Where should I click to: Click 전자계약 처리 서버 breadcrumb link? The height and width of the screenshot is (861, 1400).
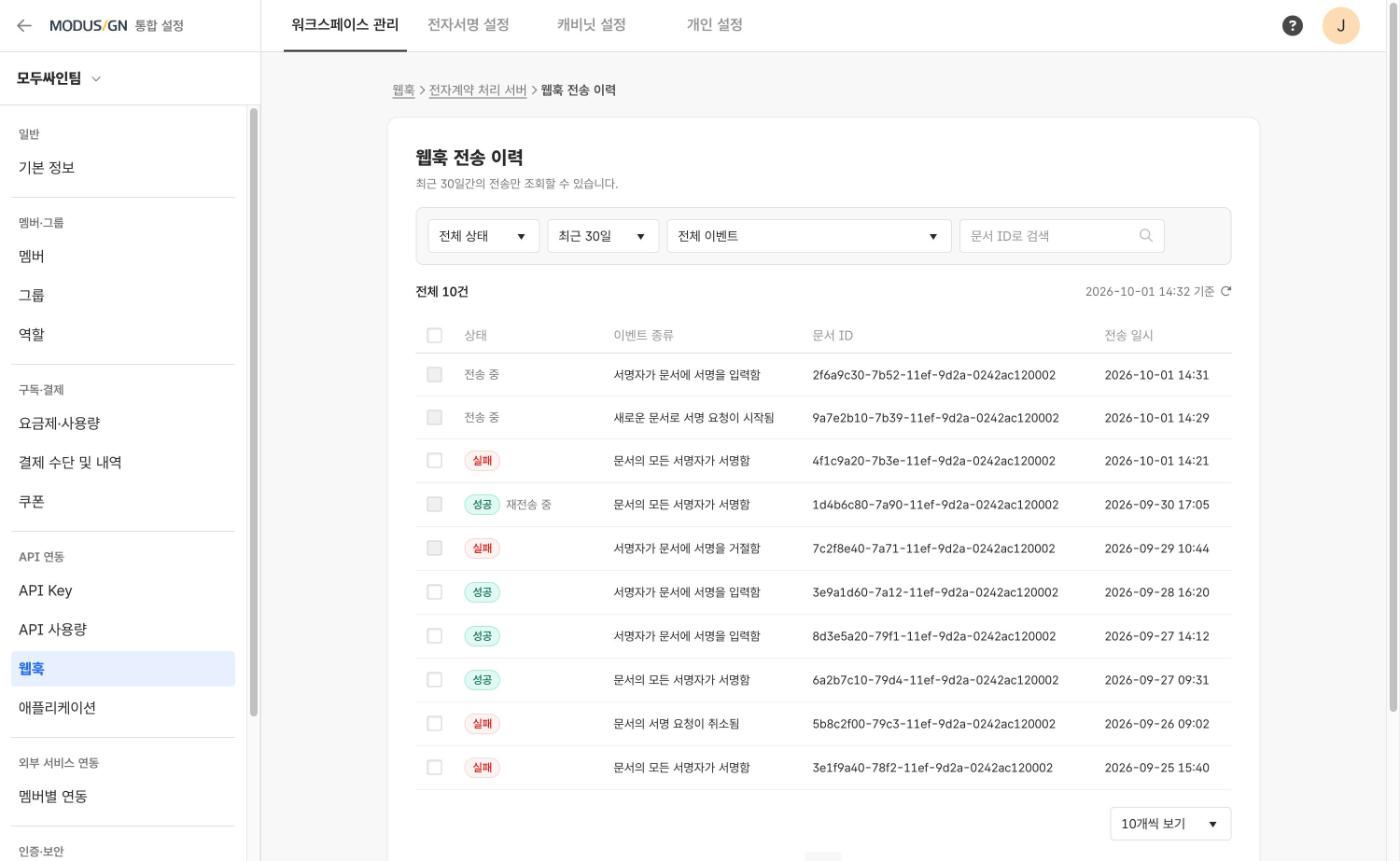tap(478, 90)
